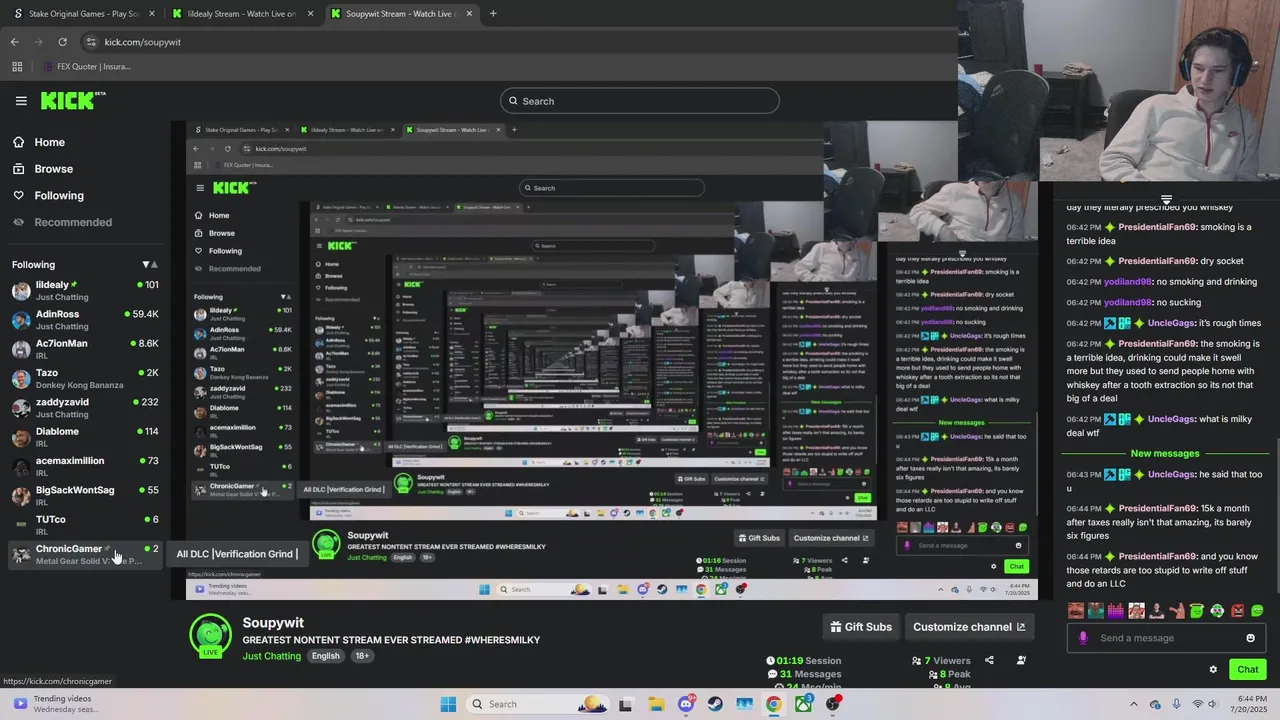This screenshot has width=1280, height=720.
Task: Focus the Kick search box
Action: [x=640, y=101]
